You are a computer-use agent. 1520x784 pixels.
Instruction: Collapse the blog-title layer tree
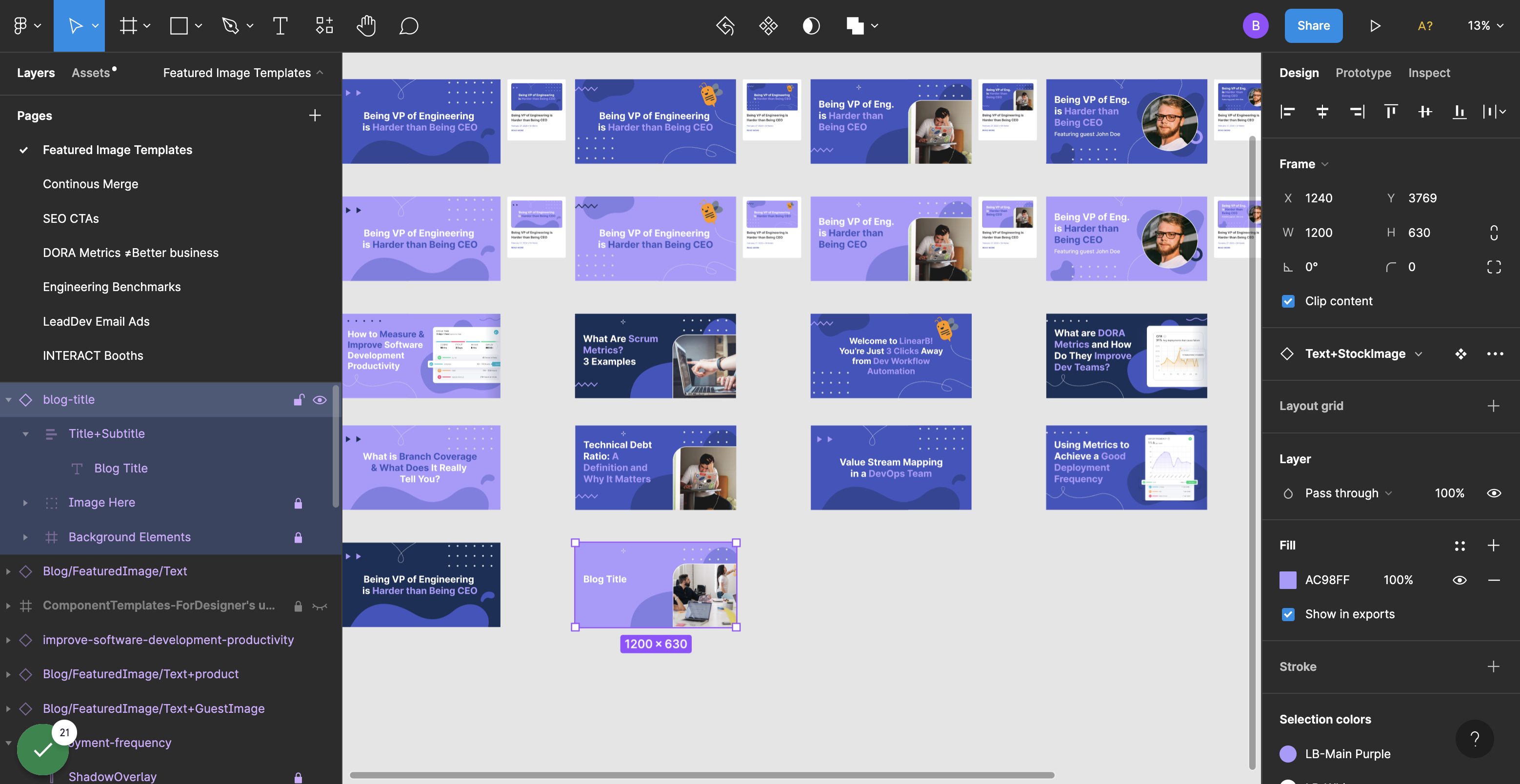[x=9, y=399]
